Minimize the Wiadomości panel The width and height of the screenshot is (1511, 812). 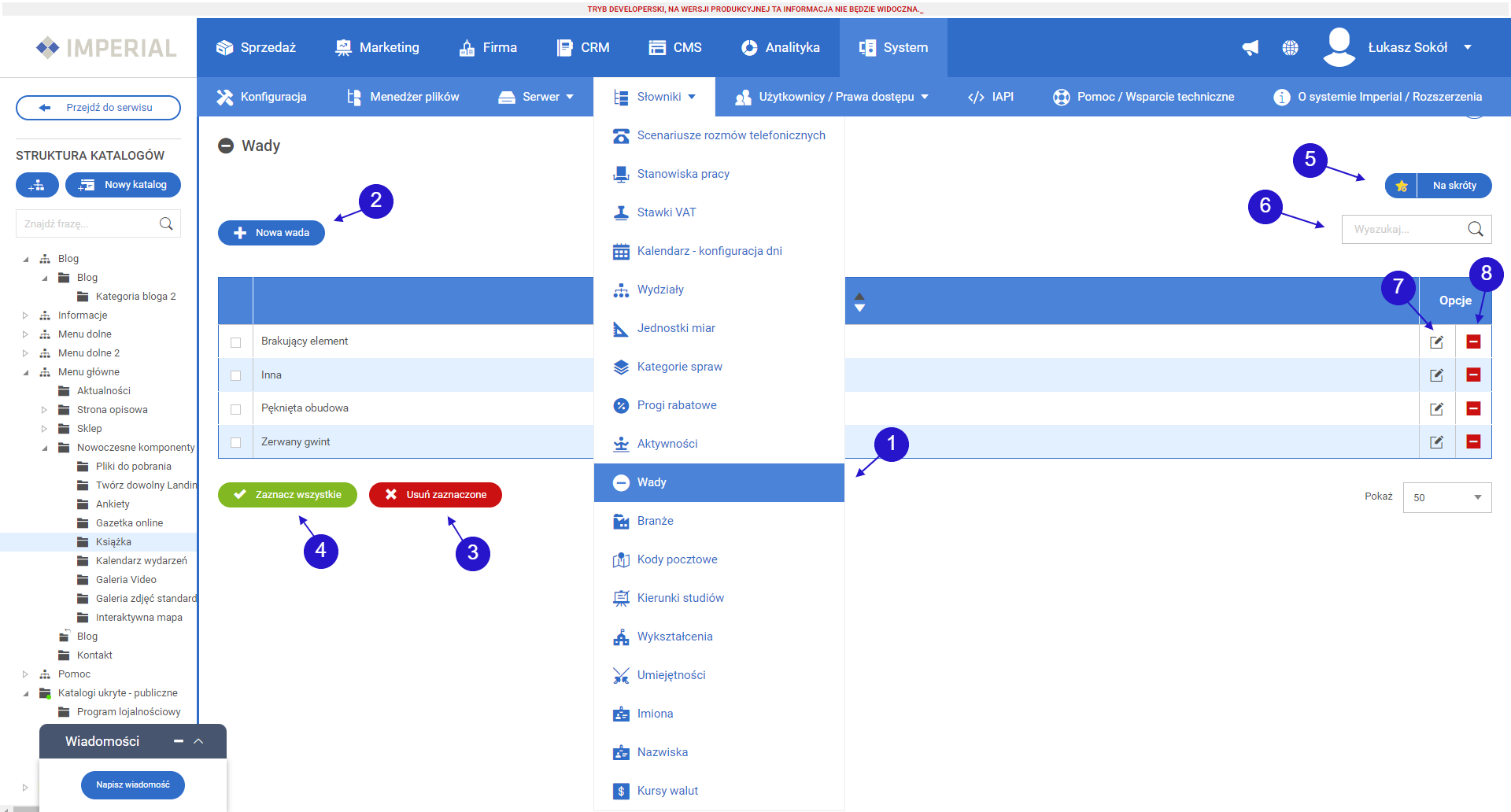pyautogui.click(x=179, y=741)
